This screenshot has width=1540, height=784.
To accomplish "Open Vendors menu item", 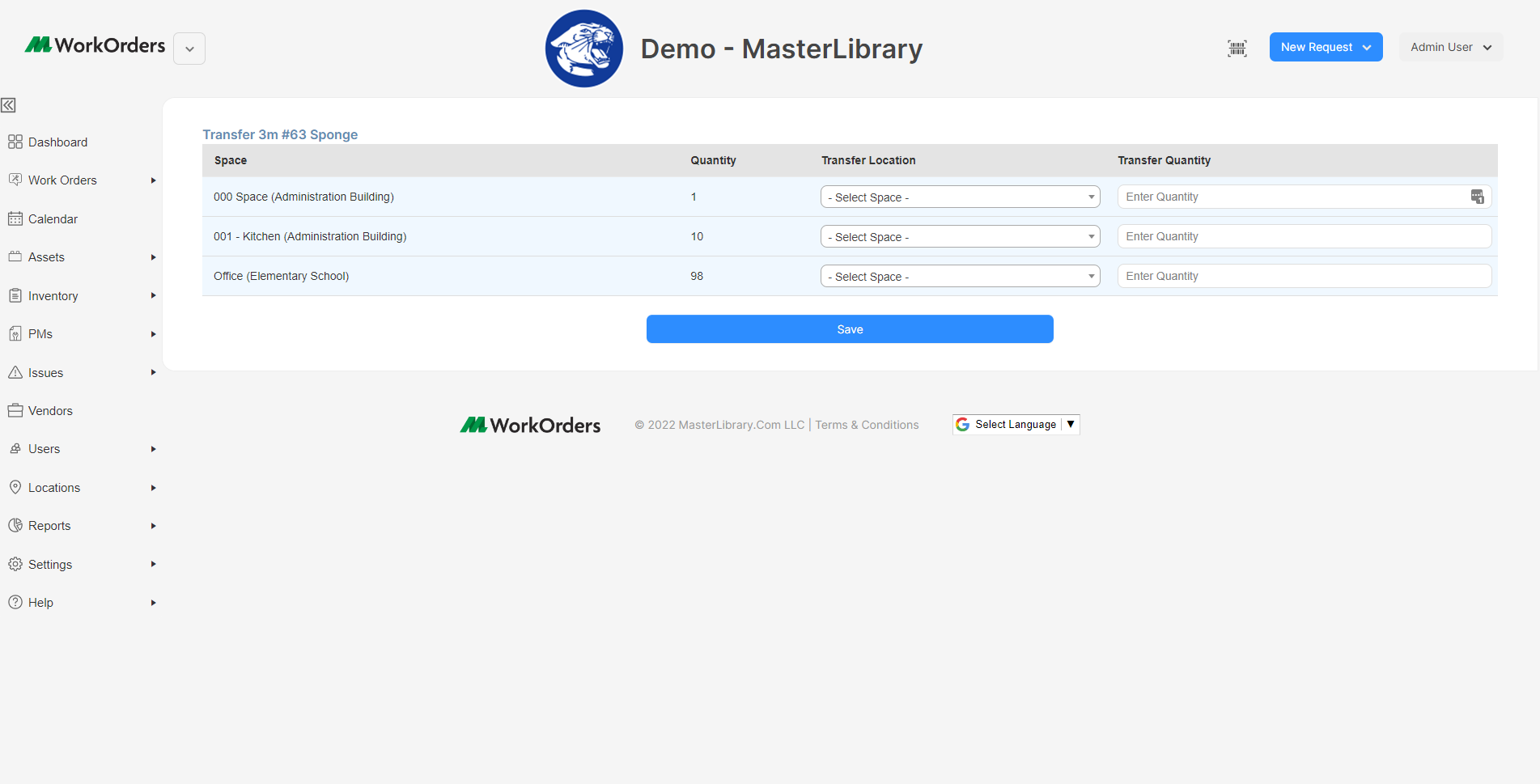I will click(50, 410).
